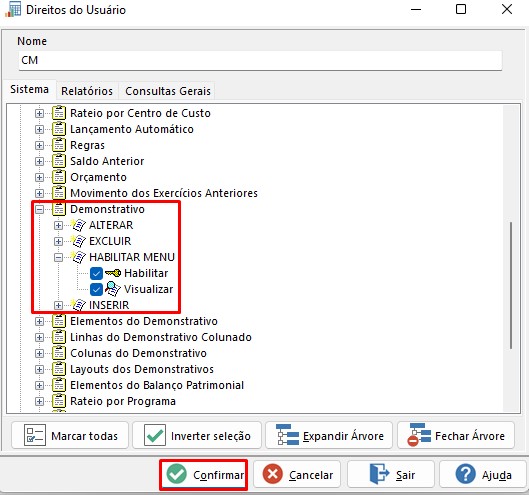
Task: Select the Rateio por Programa label
Action: click(x=123, y=401)
